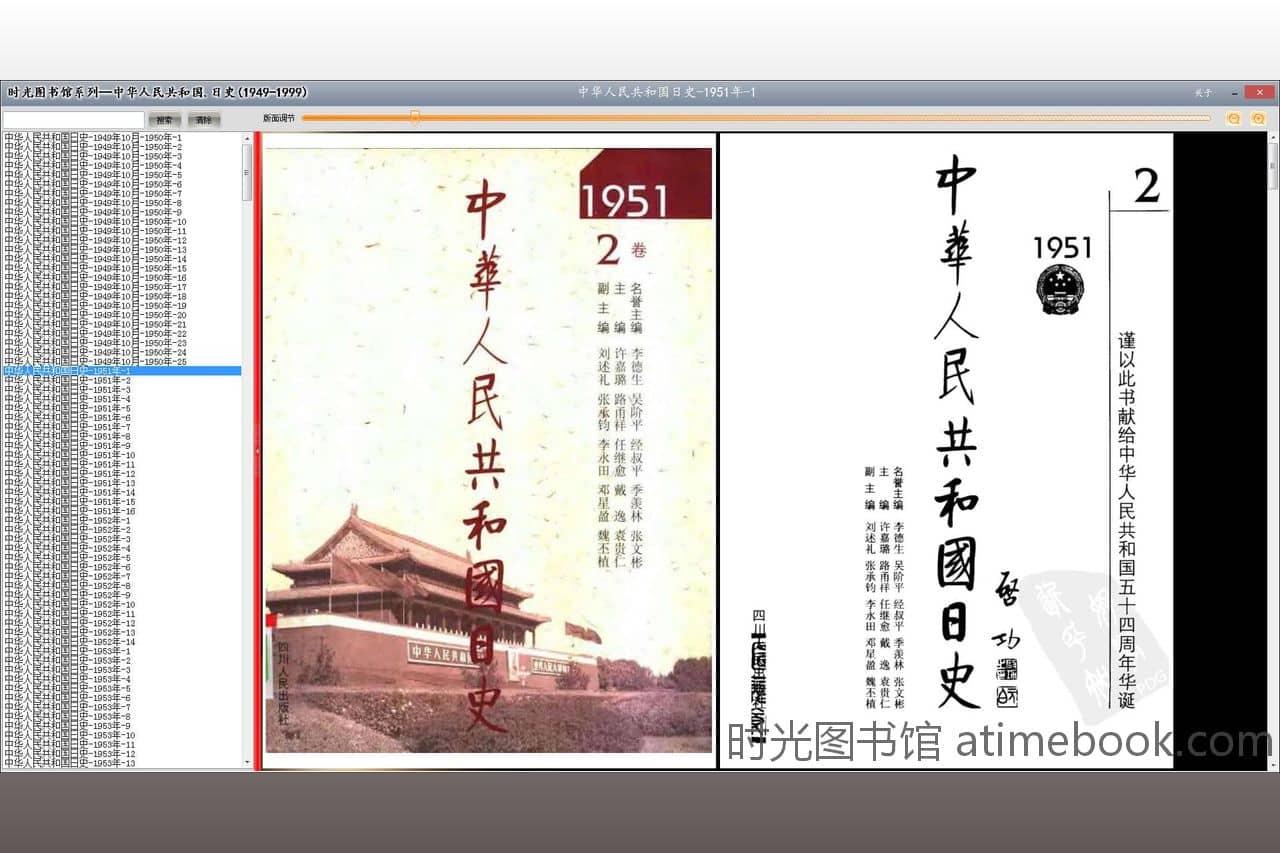Screen dimensions: 1280x853
Task: Select list row 1949年10月-1950年-8
Action: tap(121, 203)
